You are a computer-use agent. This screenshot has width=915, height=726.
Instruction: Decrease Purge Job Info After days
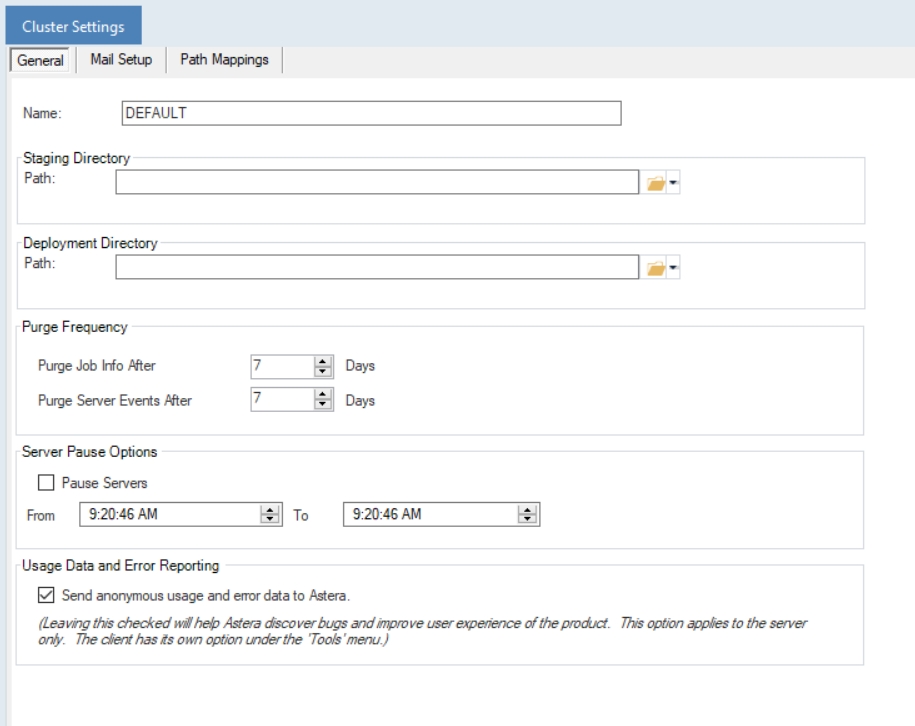pyautogui.click(x=323, y=371)
